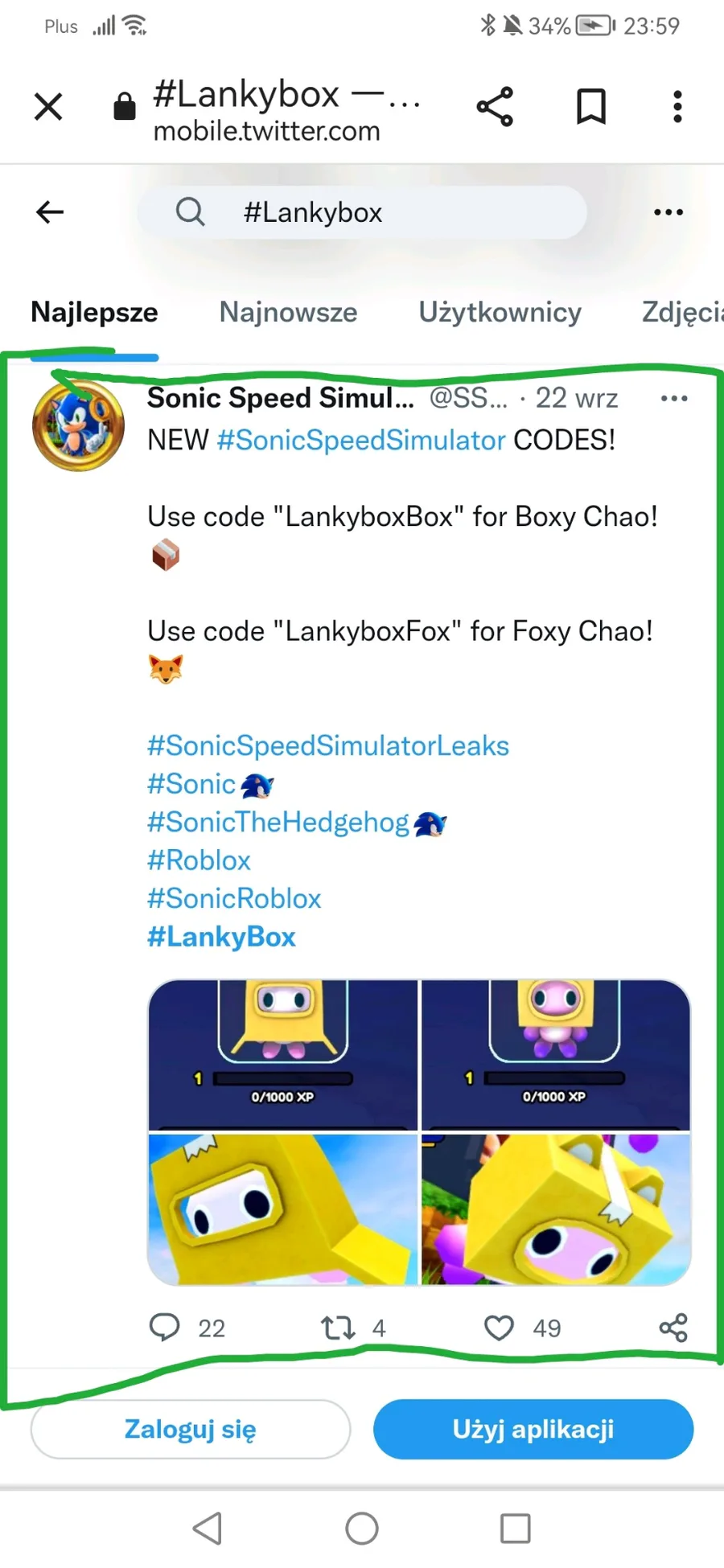
Task: Tap the Użyj aplikacji button
Action: click(533, 1429)
